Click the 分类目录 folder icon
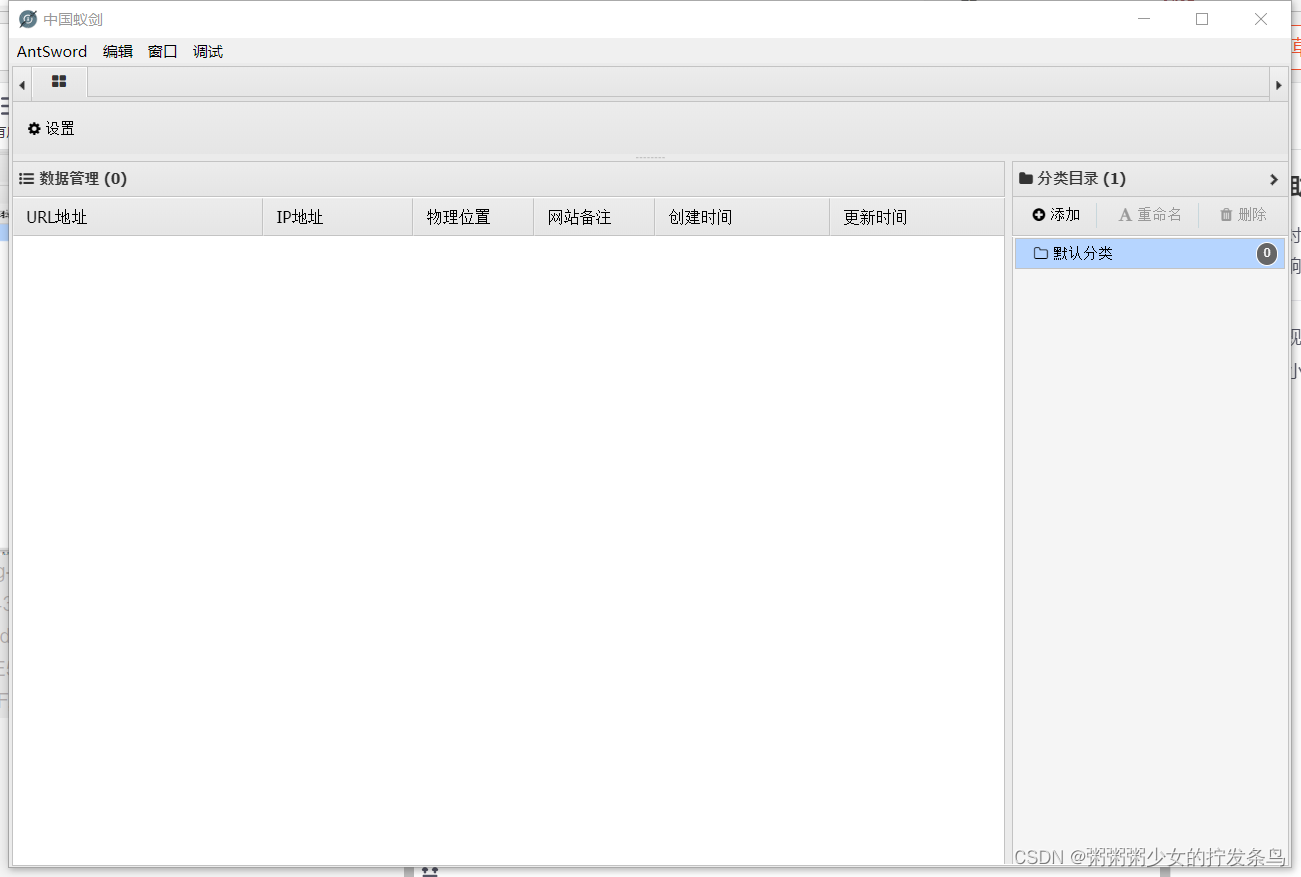The height and width of the screenshot is (877, 1301). (x=1026, y=179)
